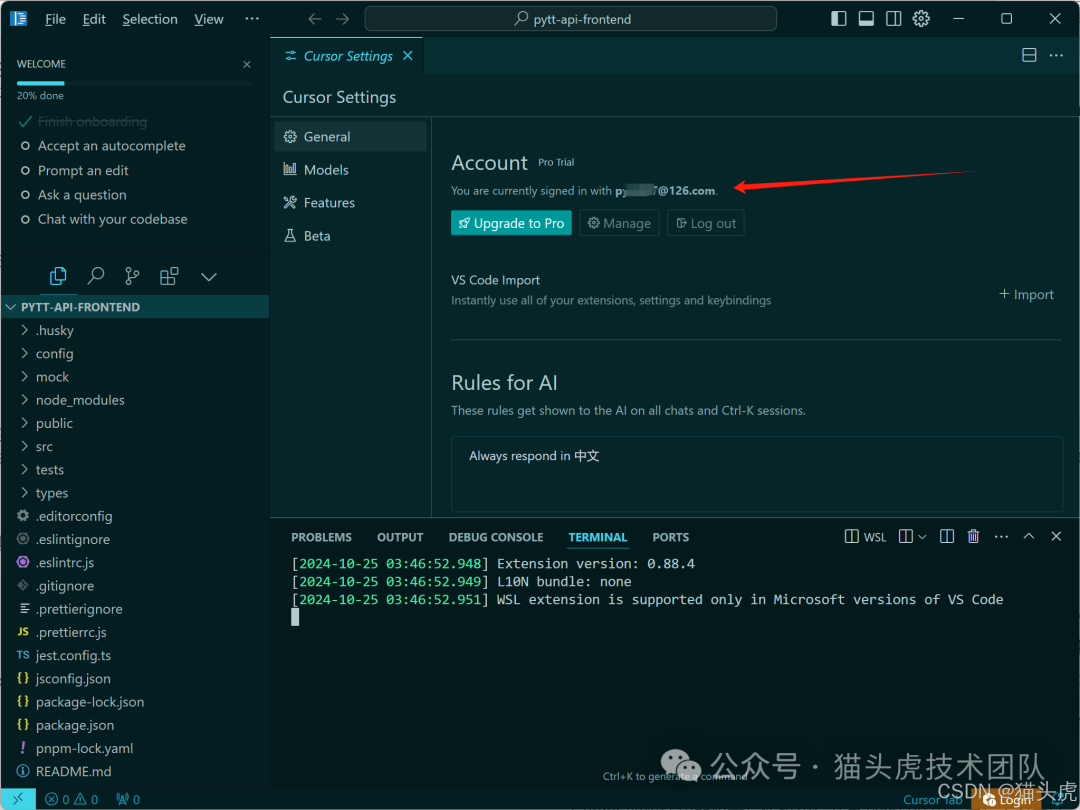The width and height of the screenshot is (1080, 810).
Task: Toggle secondary sidebar layout icon
Action: click(893, 19)
